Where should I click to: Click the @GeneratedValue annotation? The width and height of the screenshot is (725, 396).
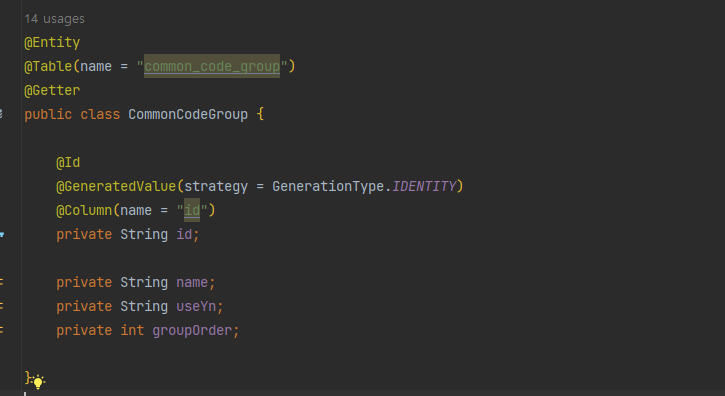[x=116, y=186]
